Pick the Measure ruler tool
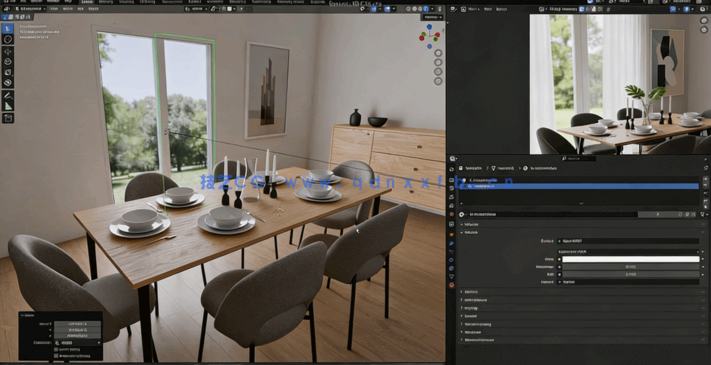711x365 pixels. coord(8,106)
